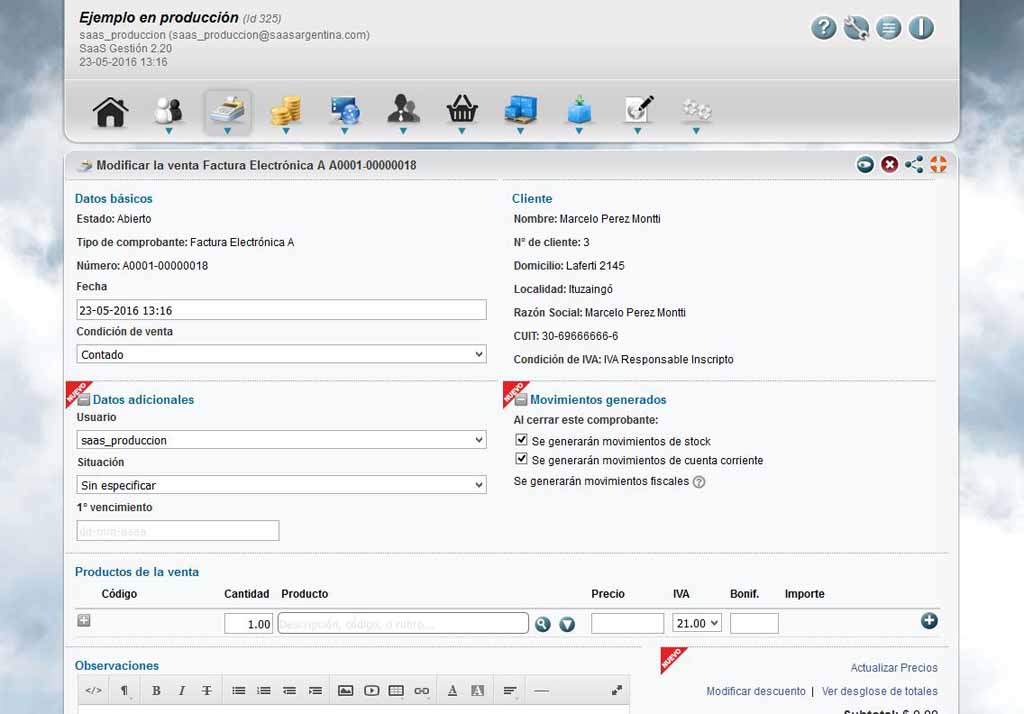Screen dimensions: 1024x714
Task: Open the IVA 21.00 dropdown
Action: point(697,623)
